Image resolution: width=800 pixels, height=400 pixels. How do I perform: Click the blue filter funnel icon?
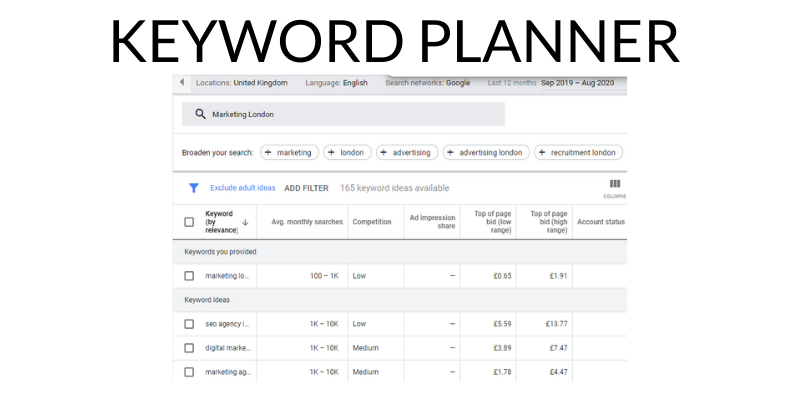(x=193, y=188)
